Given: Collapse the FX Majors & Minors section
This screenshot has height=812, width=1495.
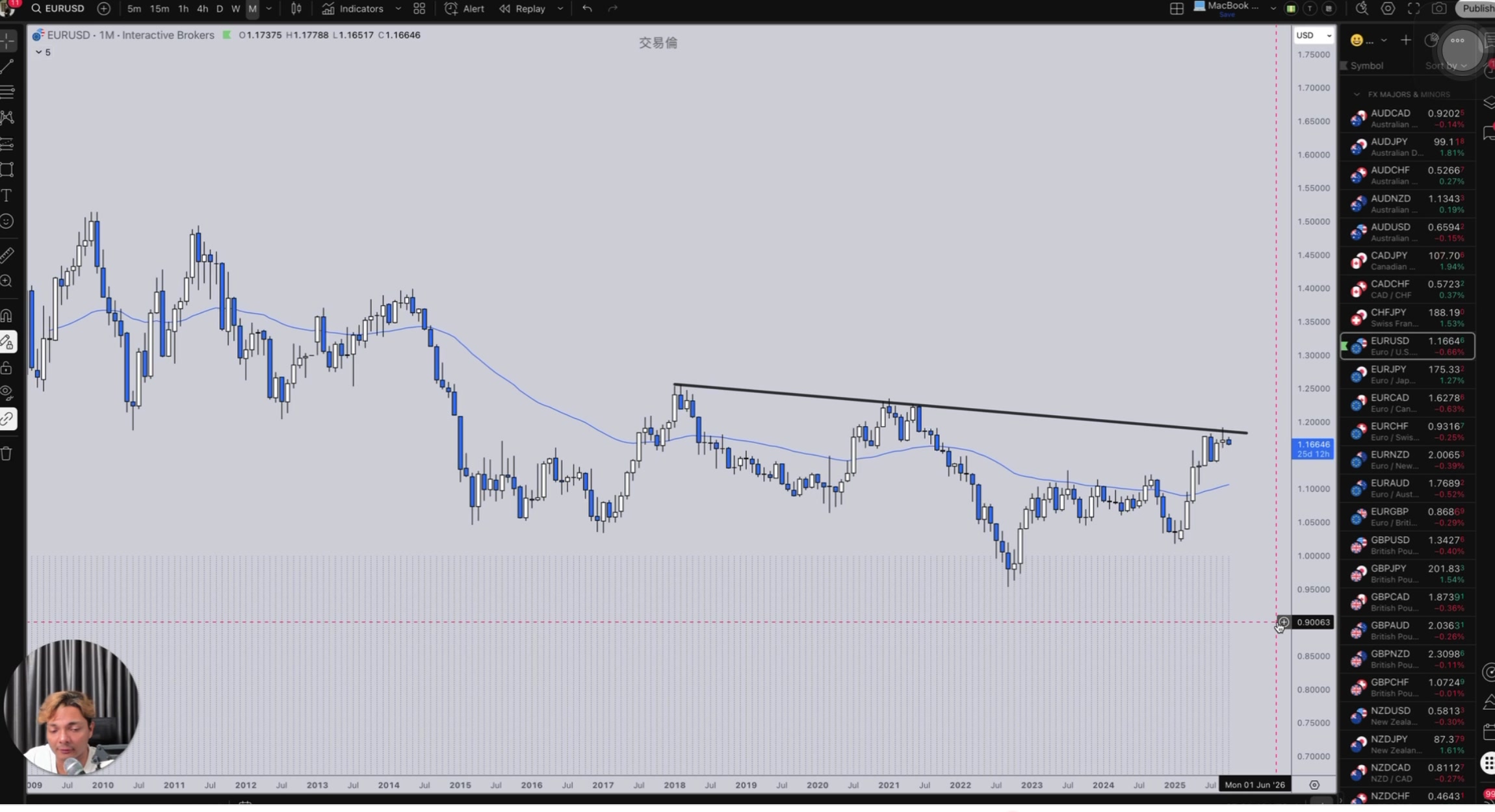Looking at the screenshot, I should coord(1357,94).
